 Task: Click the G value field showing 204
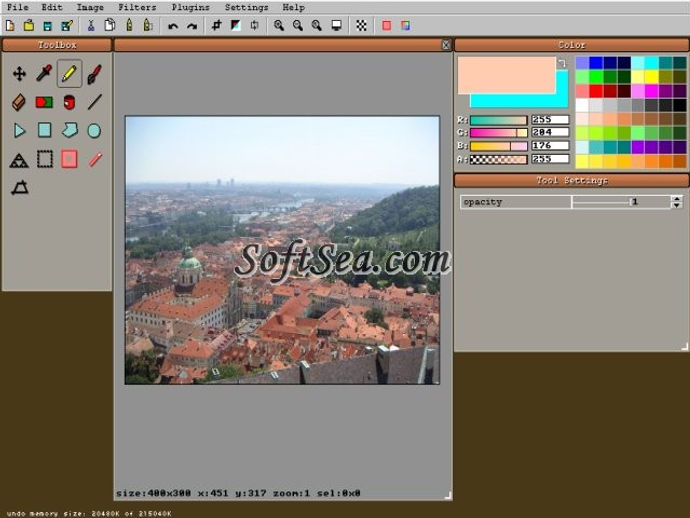click(x=550, y=132)
